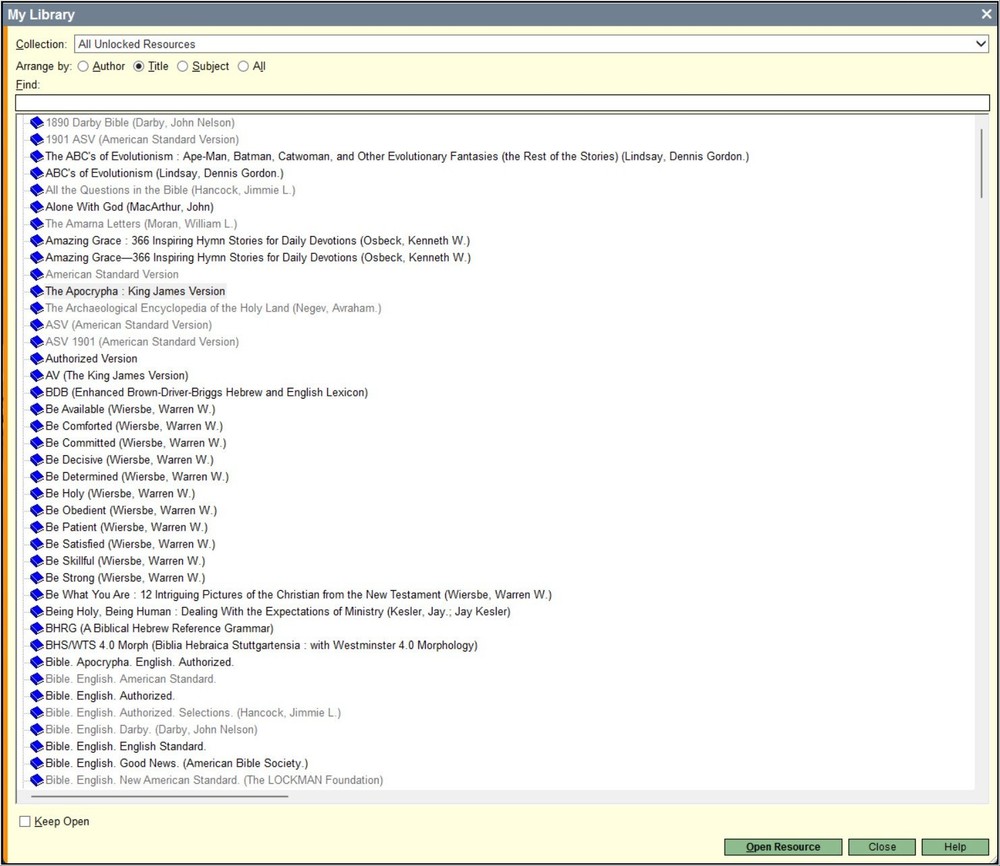Select Be What You Are entry

click(298, 595)
